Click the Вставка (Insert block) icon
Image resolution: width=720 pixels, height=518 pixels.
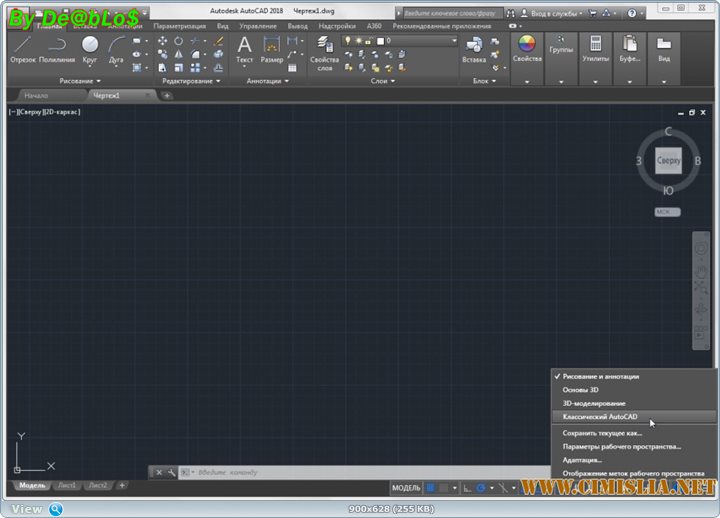pyautogui.click(x=474, y=47)
